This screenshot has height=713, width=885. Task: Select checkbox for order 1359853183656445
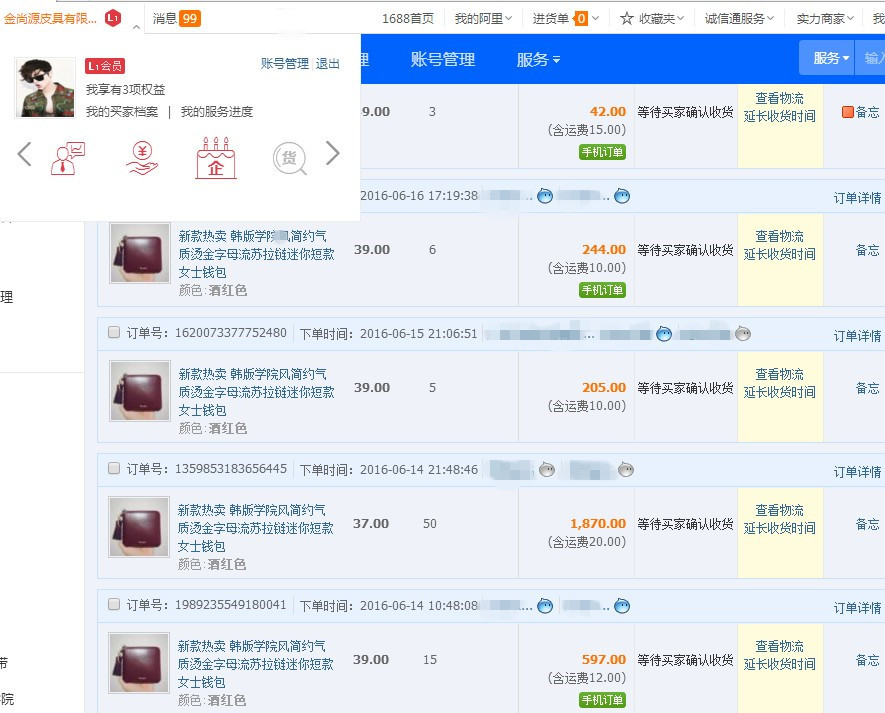pyautogui.click(x=114, y=468)
